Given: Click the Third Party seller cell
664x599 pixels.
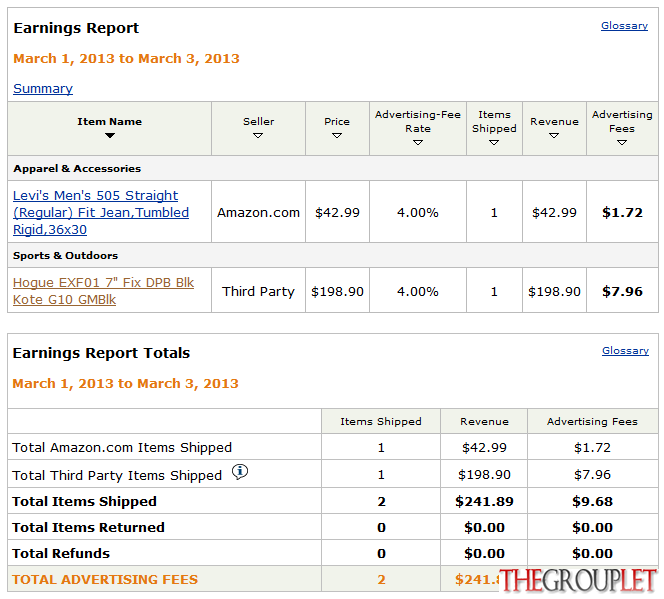Looking at the screenshot, I should (x=258, y=292).
